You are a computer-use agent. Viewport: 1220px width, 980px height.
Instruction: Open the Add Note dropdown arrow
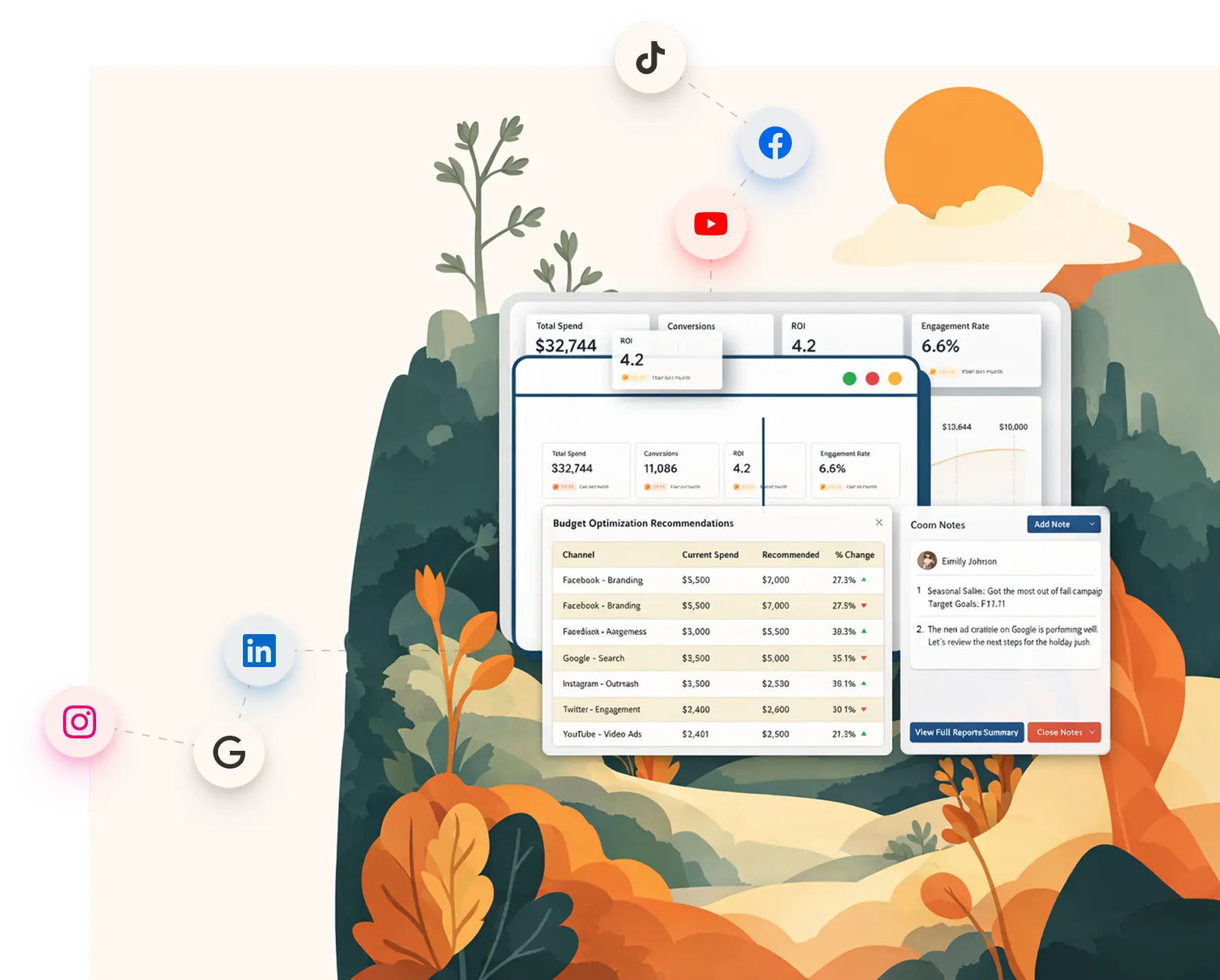[1092, 524]
